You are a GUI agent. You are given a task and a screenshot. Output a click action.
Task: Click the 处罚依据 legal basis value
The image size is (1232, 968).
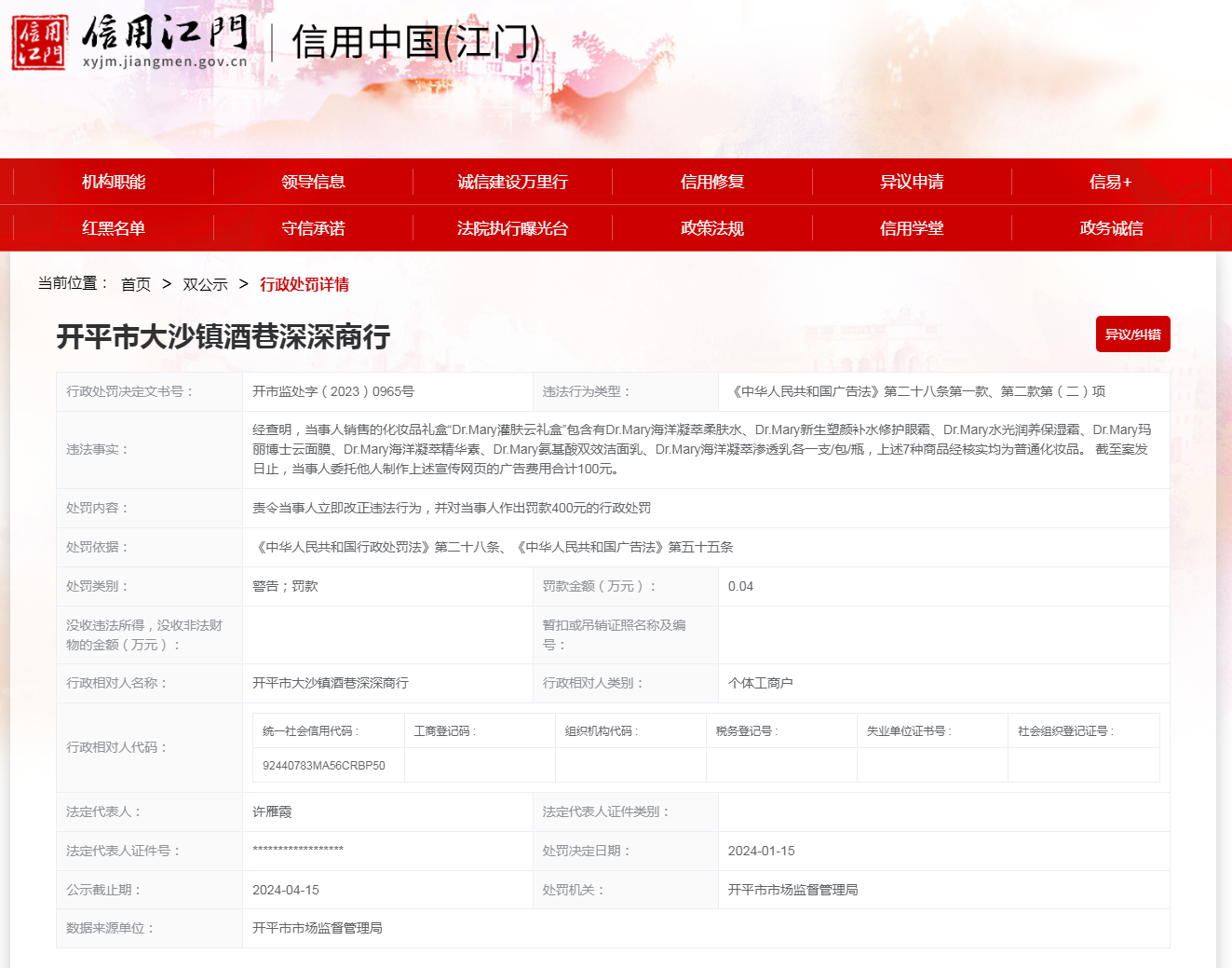[493, 547]
